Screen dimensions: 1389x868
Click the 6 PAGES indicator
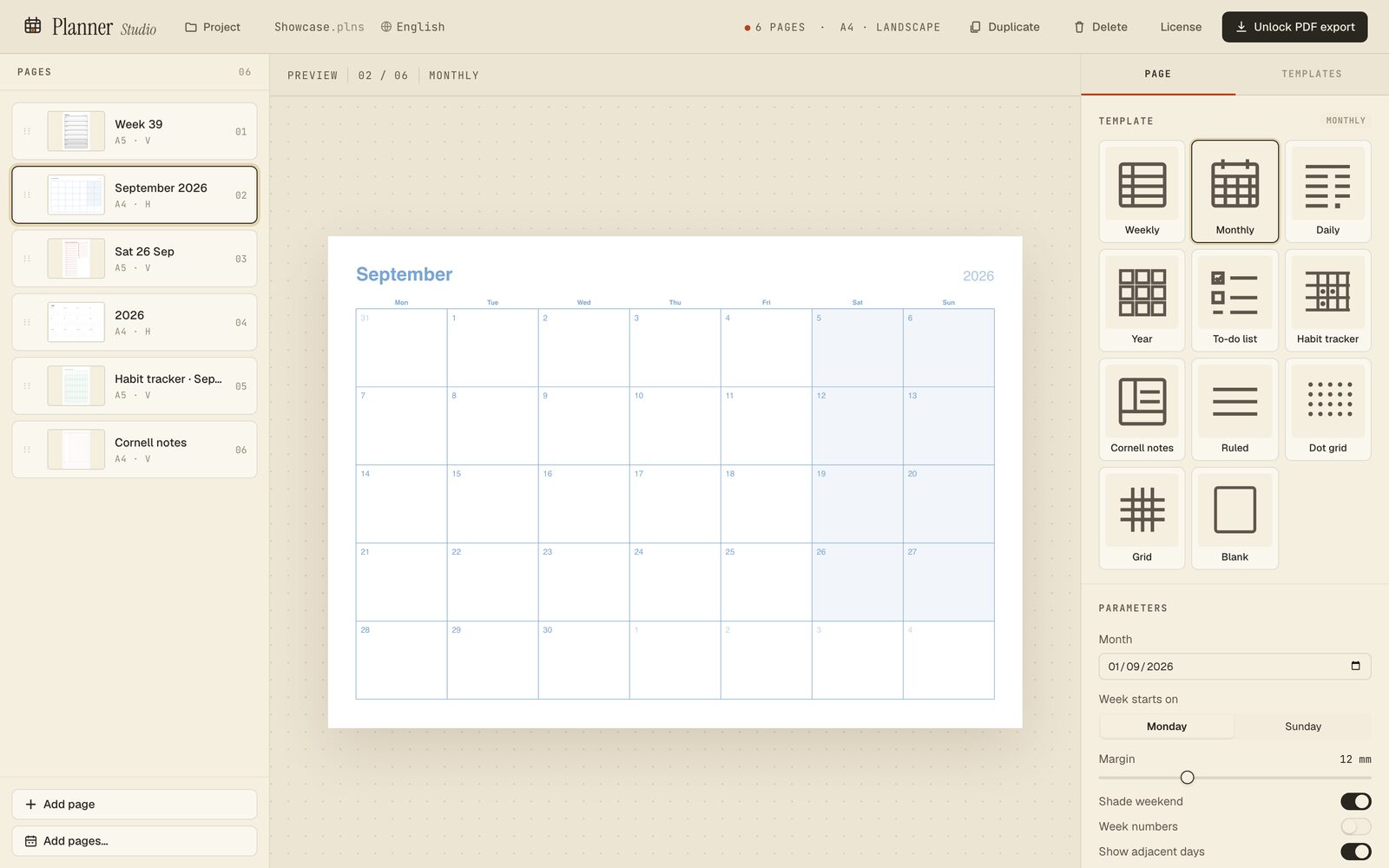pyautogui.click(x=774, y=27)
